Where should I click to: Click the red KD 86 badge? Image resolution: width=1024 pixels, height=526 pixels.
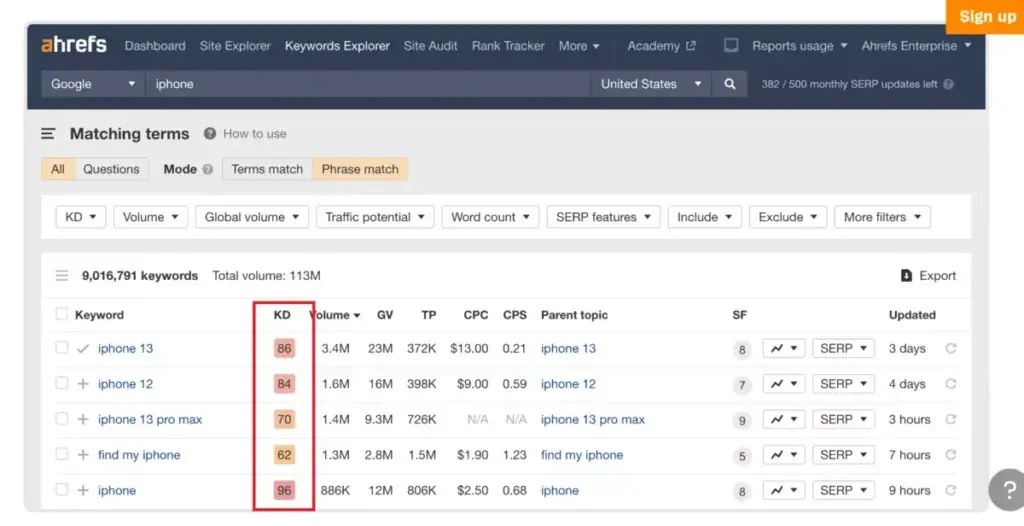click(284, 348)
